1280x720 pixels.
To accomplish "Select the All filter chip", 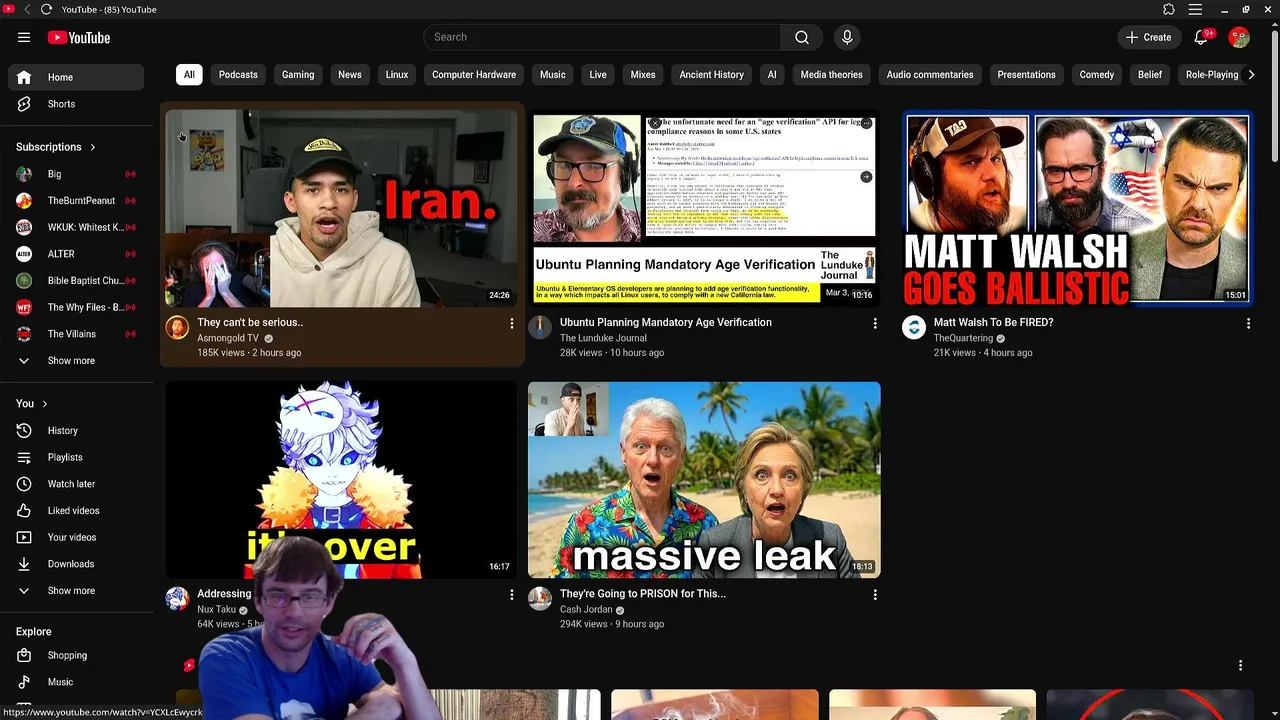I will click(x=189, y=75).
